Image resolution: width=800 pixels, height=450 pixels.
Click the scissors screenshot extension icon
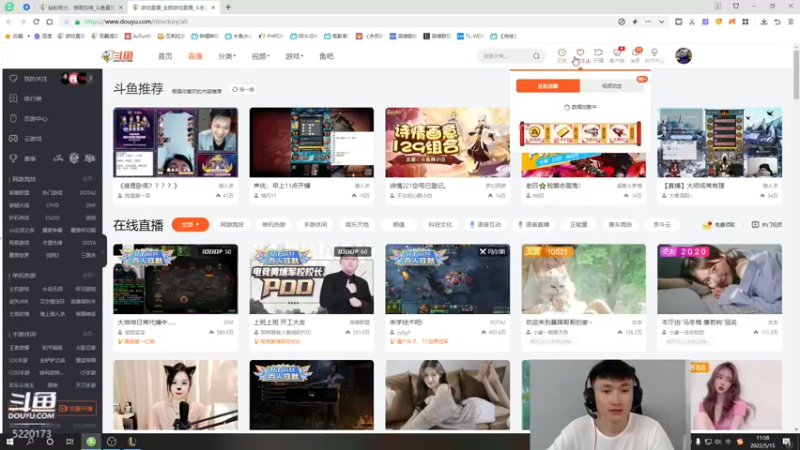pyautogui.click(x=692, y=21)
